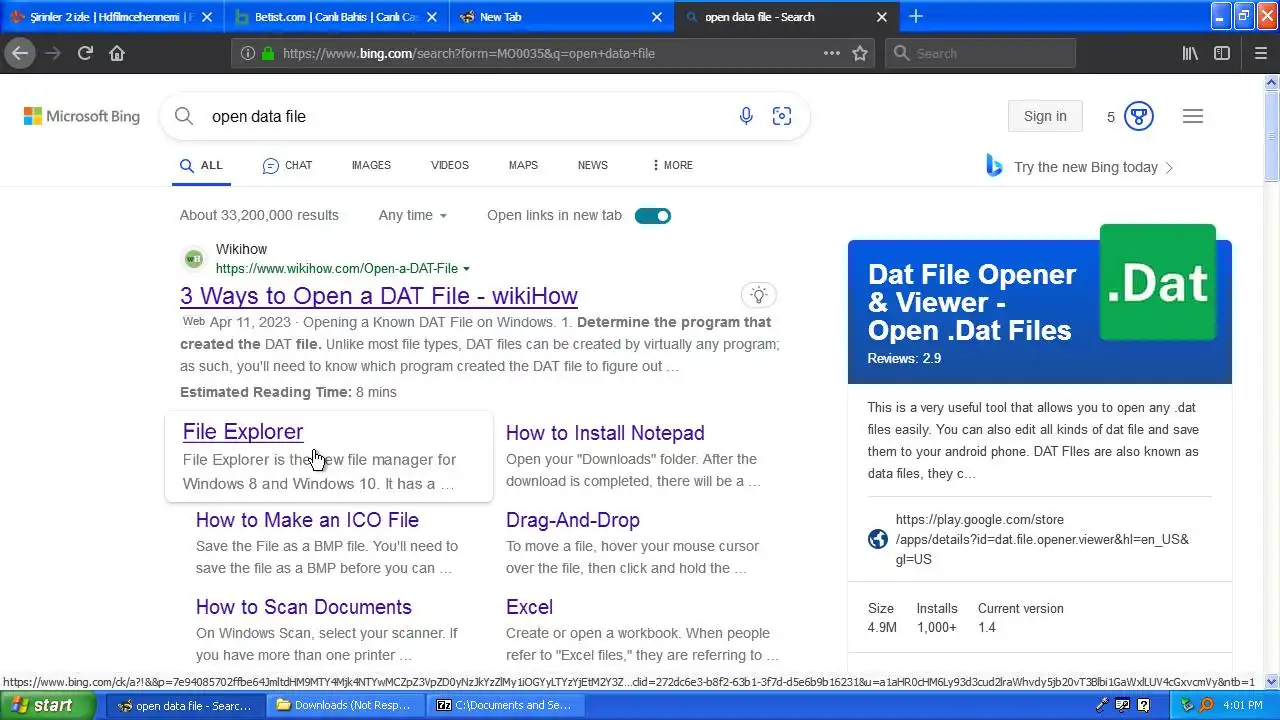Switch to the VIDEOS tab

tap(450, 165)
